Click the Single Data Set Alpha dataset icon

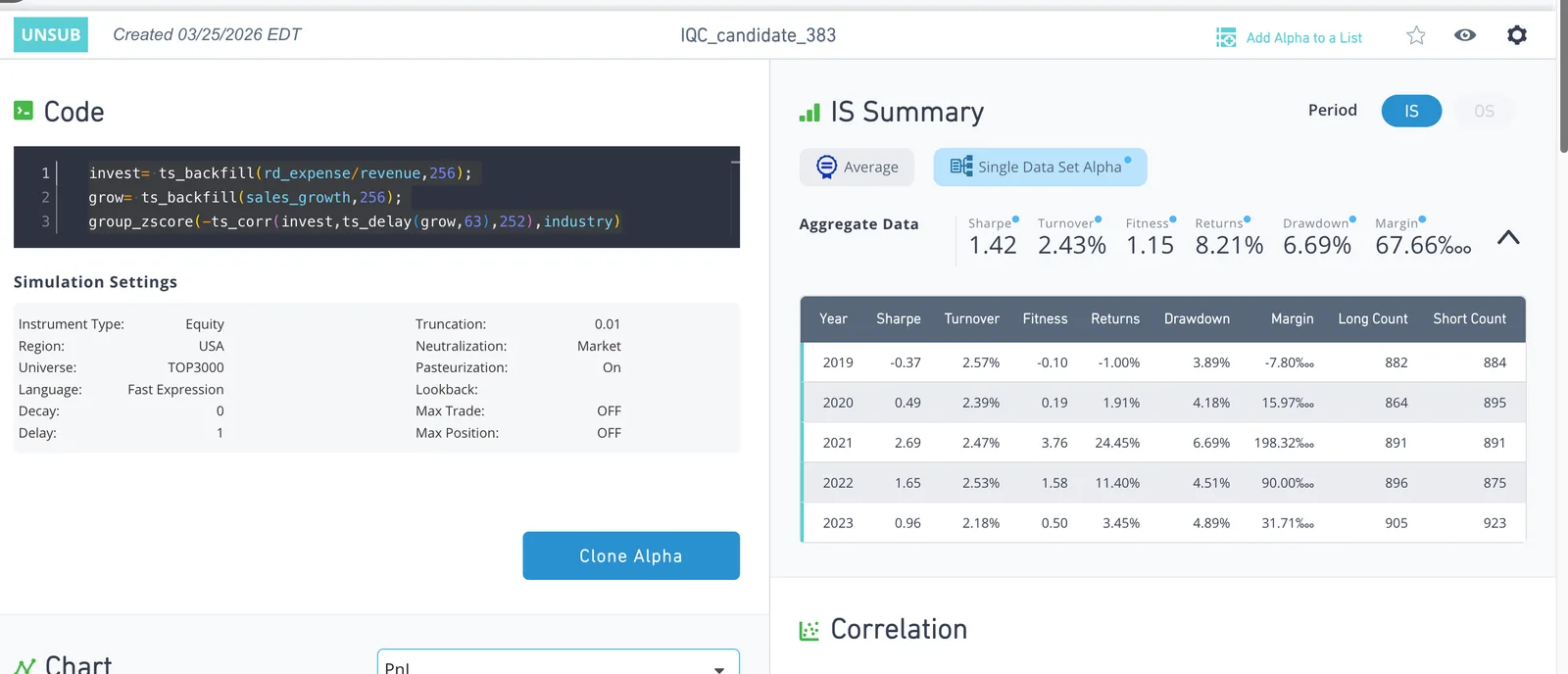(x=961, y=167)
